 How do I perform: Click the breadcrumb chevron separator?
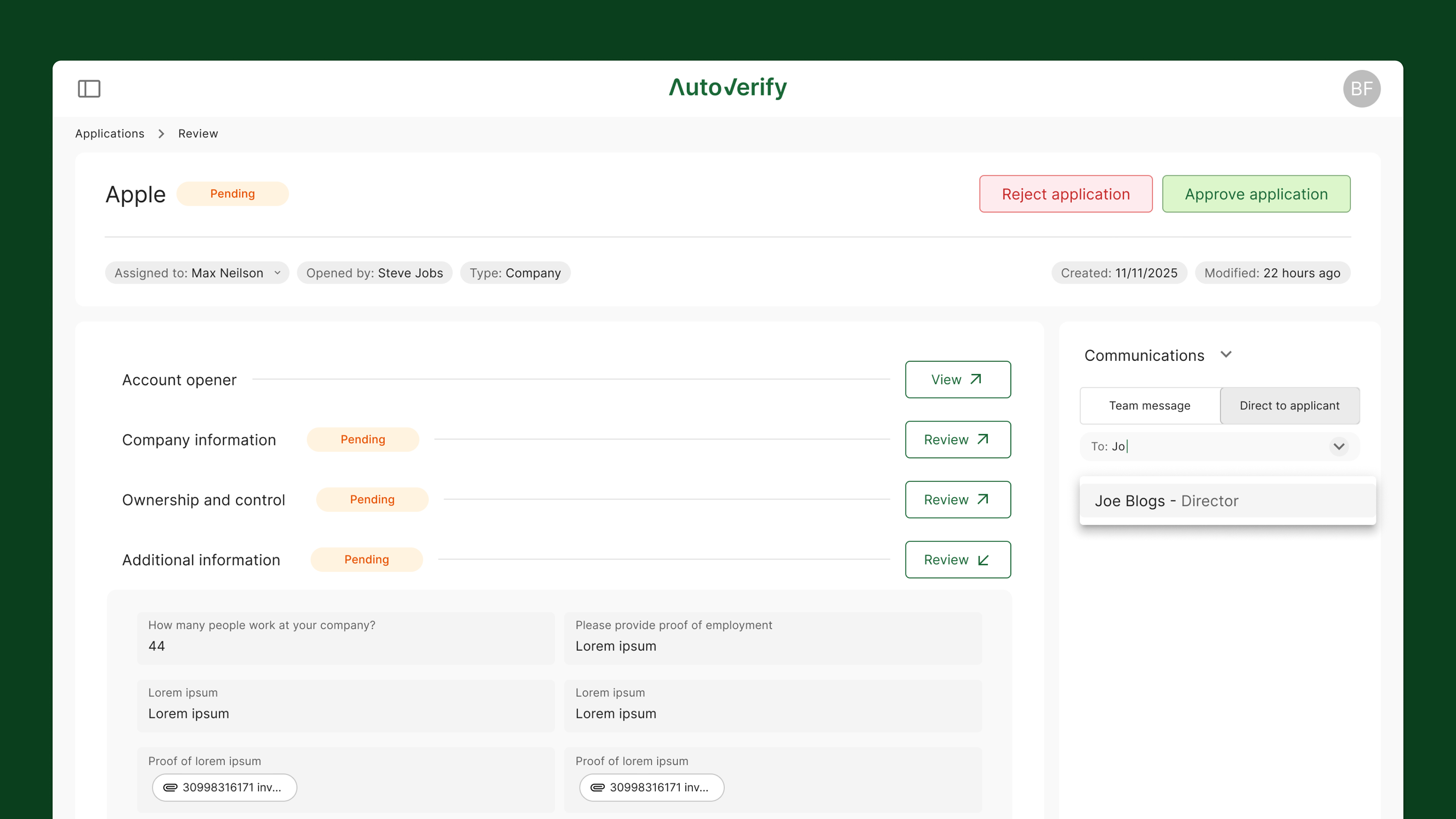161,134
